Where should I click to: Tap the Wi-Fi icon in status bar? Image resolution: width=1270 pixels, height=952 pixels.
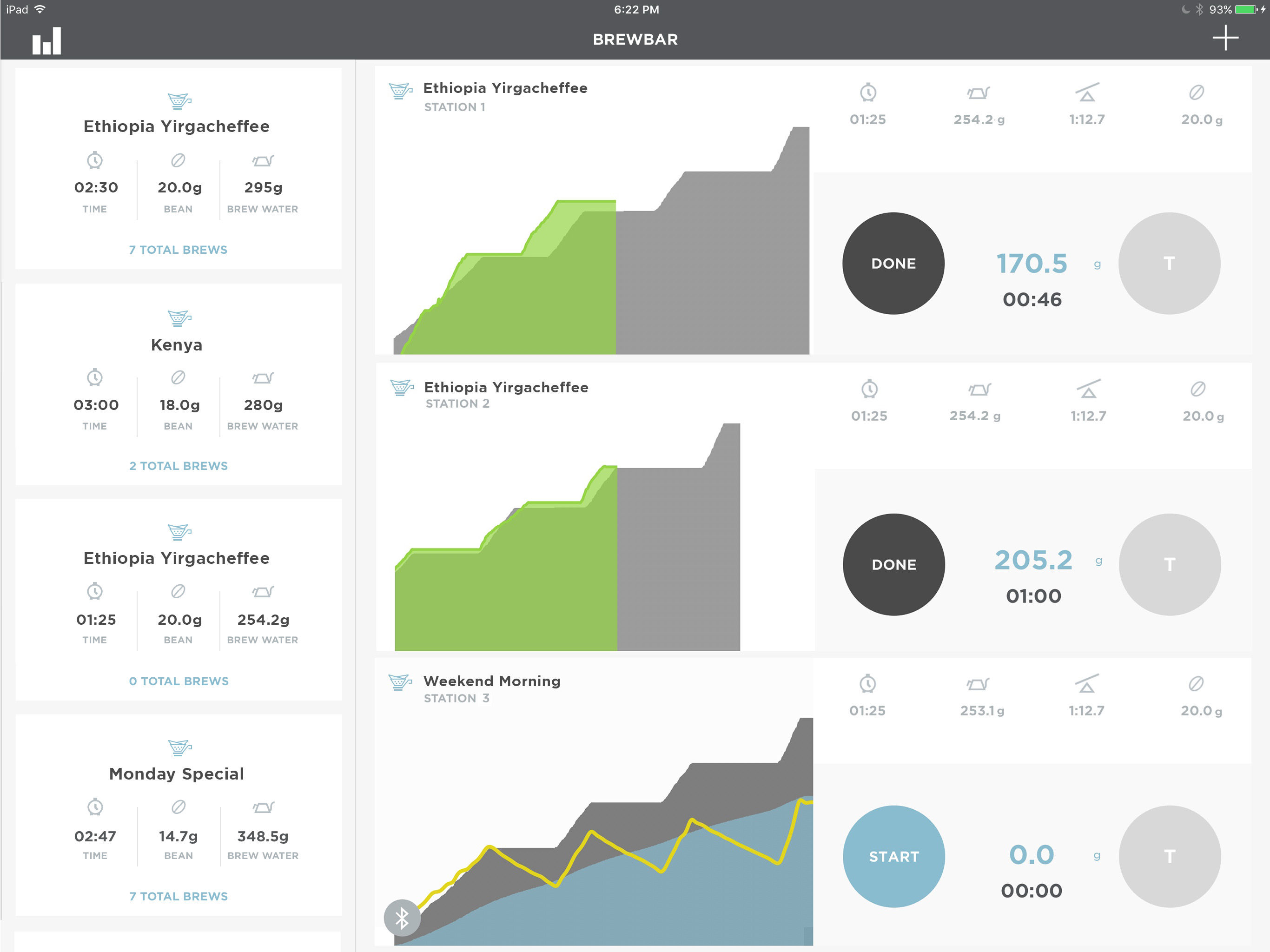pyautogui.click(x=40, y=9)
